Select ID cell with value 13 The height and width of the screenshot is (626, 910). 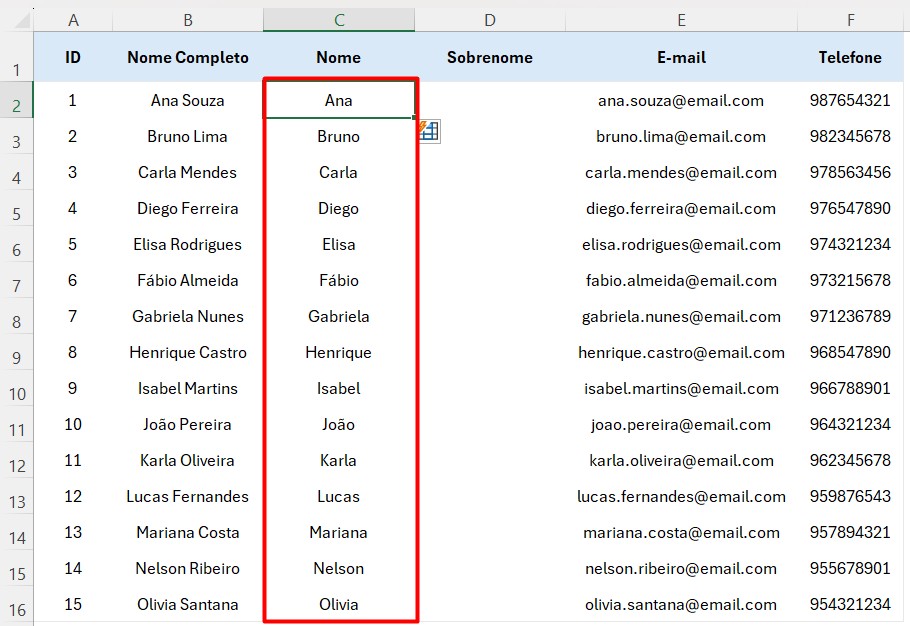pos(73,532)
